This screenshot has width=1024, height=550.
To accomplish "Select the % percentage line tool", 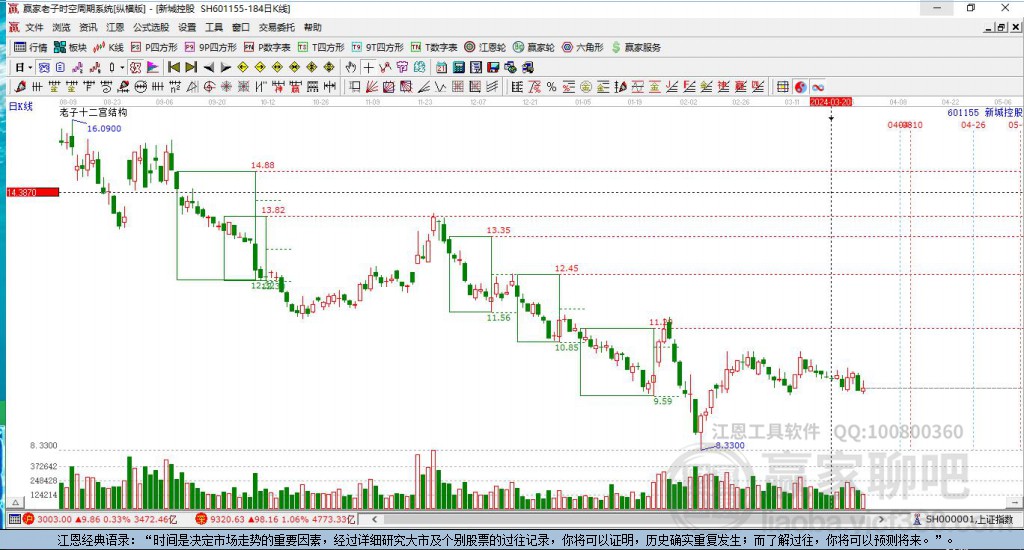I will tap(551, 87).
